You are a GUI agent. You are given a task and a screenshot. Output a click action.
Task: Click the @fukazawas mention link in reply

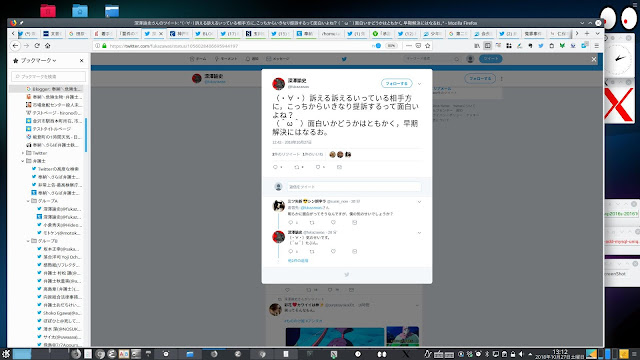312,208
